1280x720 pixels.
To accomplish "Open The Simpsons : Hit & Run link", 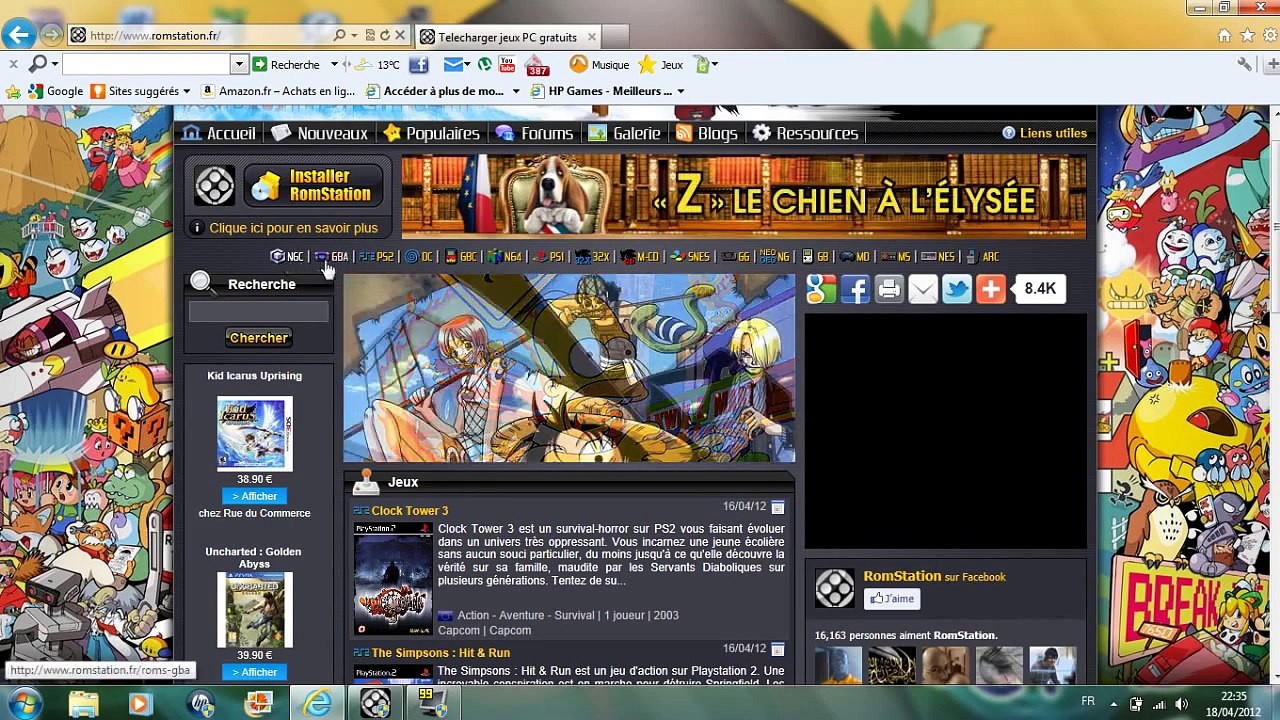I will (x=440, y=653).
